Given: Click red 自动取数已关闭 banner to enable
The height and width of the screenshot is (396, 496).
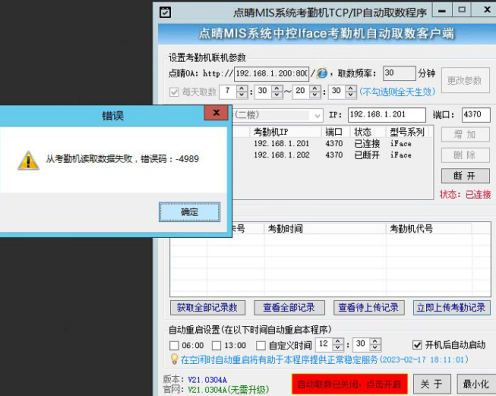Looking at the screenshot, I should pos(349,384).
